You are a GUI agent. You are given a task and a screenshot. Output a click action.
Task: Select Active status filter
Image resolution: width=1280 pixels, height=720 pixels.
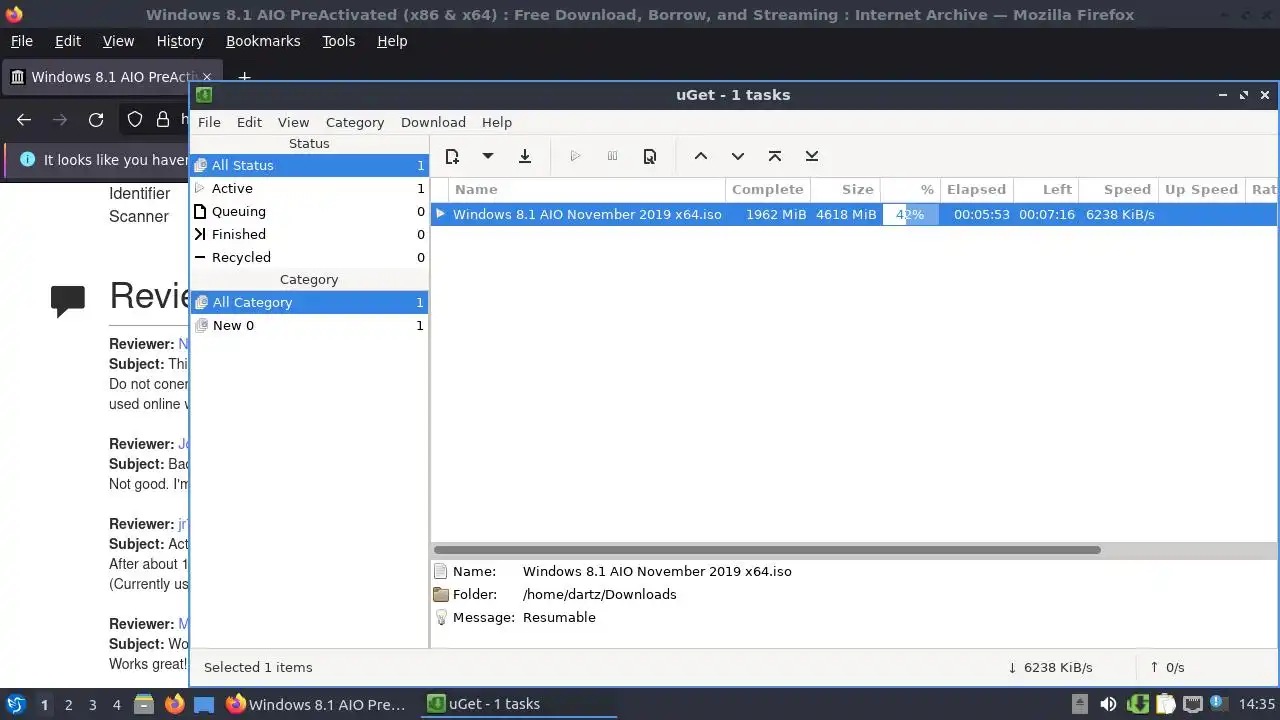pyautogui.click(x=309, y=188)
